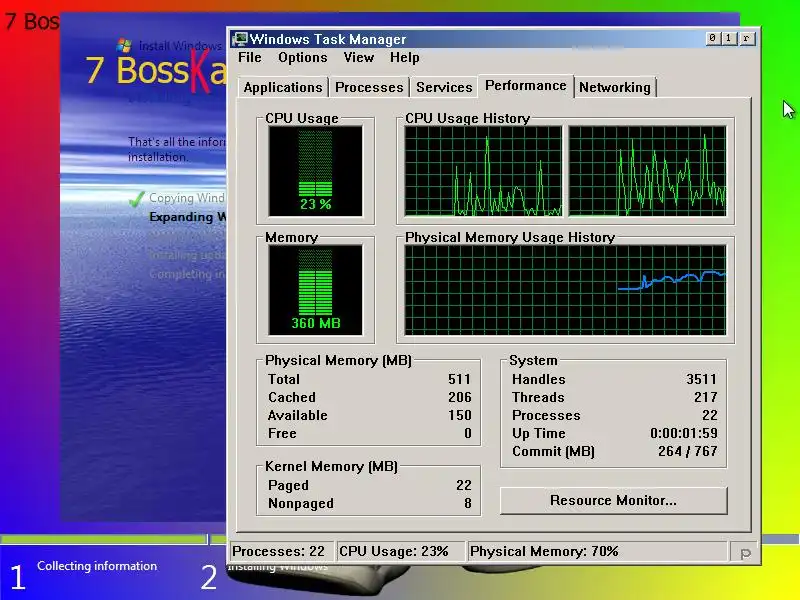Click the Up Time value 0:00:01:59
Image resolution: width=800 pixels, height=600 pixels.
click(684, 433)
